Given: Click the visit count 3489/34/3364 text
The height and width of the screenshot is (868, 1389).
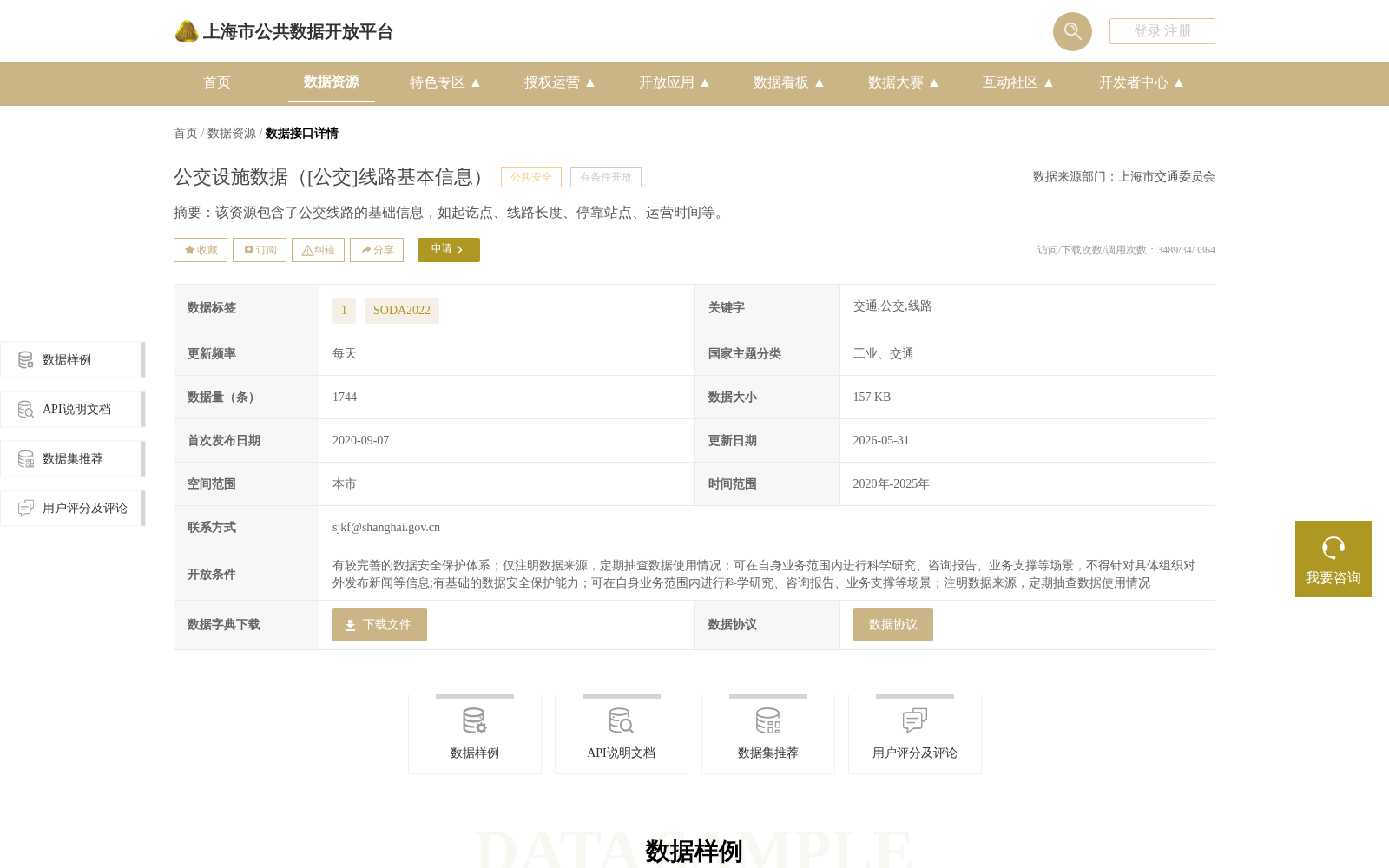Looking at the screenshot, I should pyautogui.click(x=1126, y=250).
